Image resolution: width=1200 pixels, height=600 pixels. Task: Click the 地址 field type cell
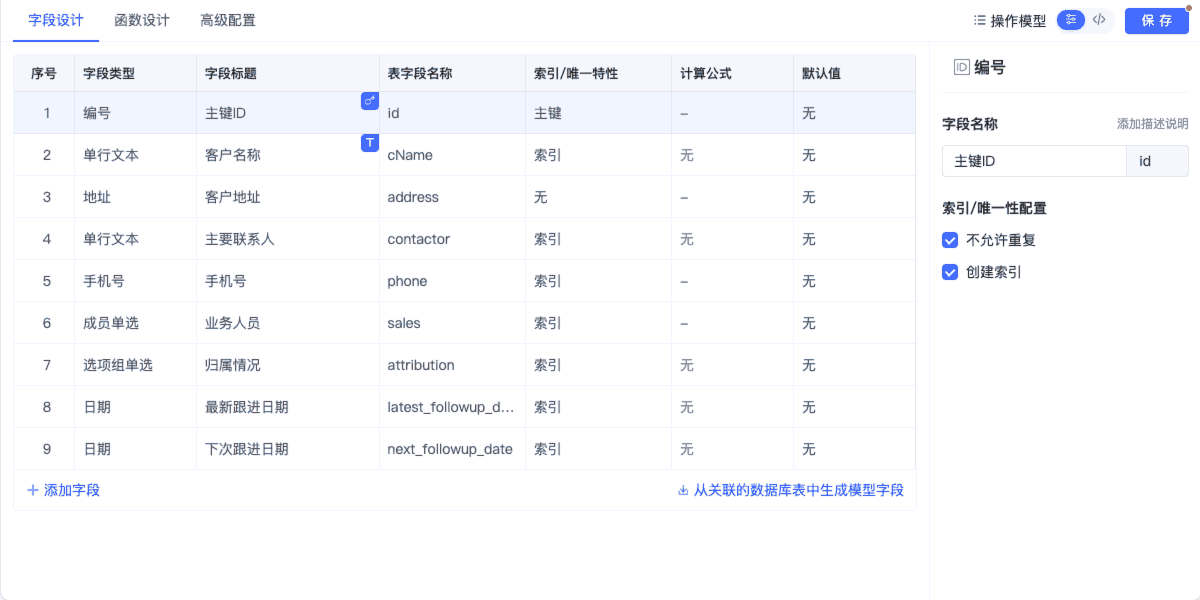(136, 197)
